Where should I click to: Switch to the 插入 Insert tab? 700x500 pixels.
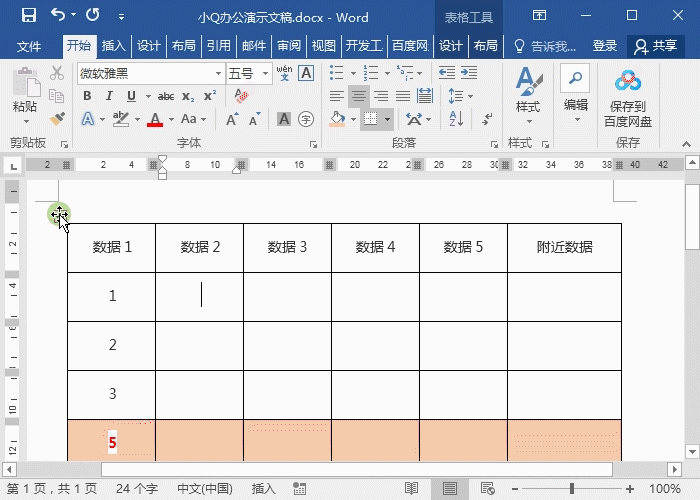(x=113, y=46)
